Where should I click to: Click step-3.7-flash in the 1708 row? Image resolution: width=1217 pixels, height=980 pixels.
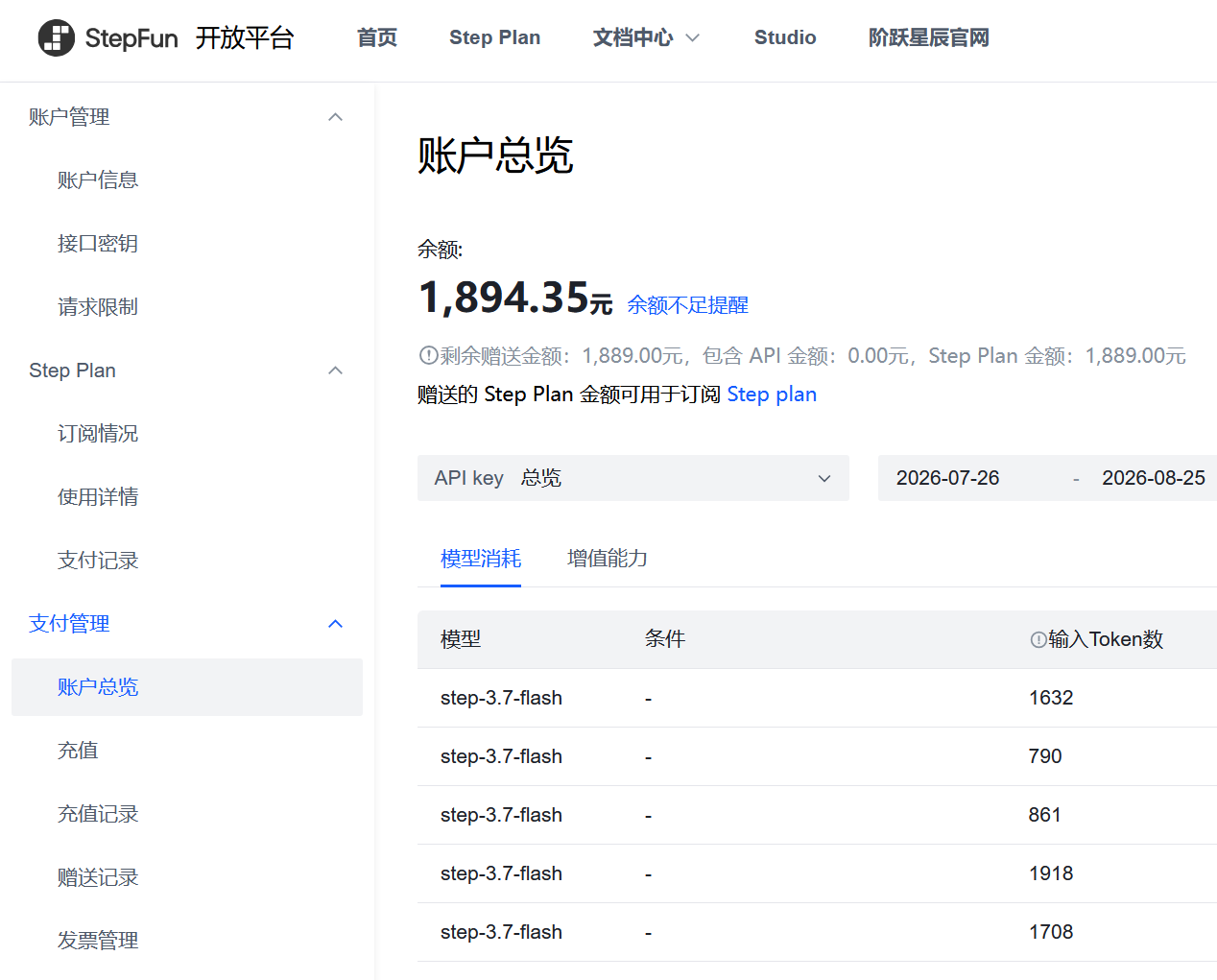(501, 932)
